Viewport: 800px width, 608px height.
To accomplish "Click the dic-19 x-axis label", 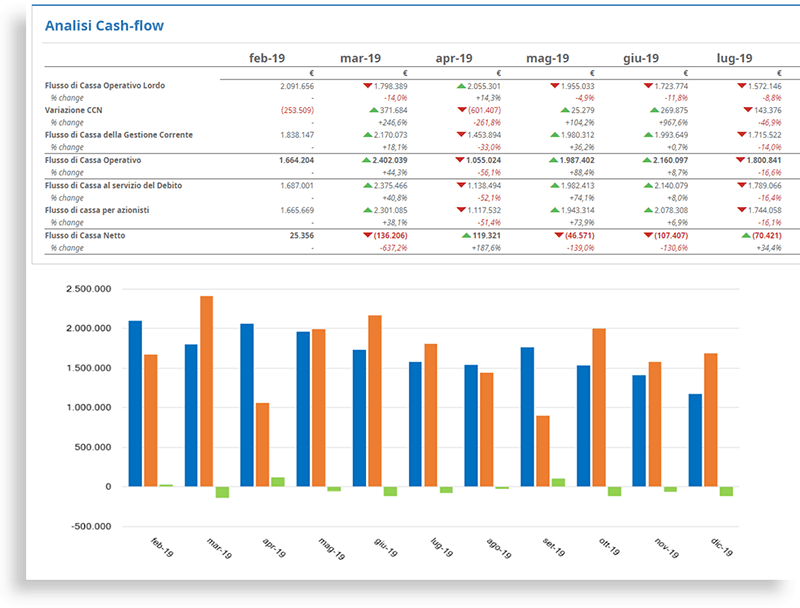I will (x=722, y=547).
